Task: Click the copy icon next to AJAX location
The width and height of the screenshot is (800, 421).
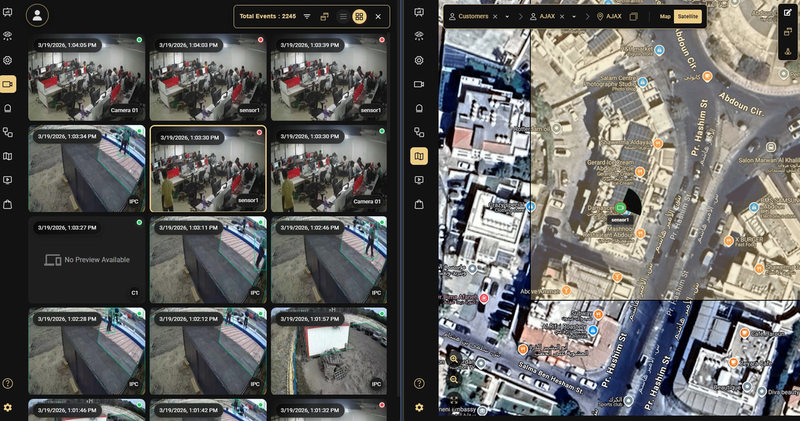Action: click(633, 16)
